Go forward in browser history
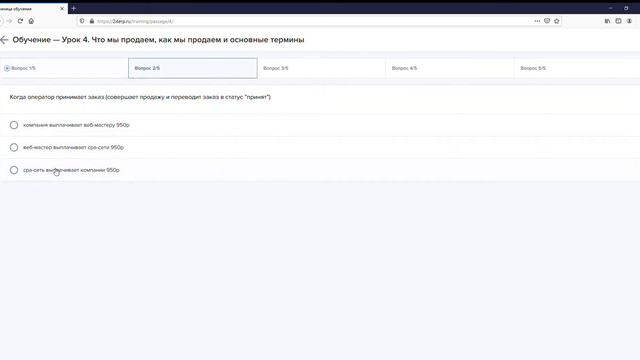This screenshot has height=360, width=640. 9,21
